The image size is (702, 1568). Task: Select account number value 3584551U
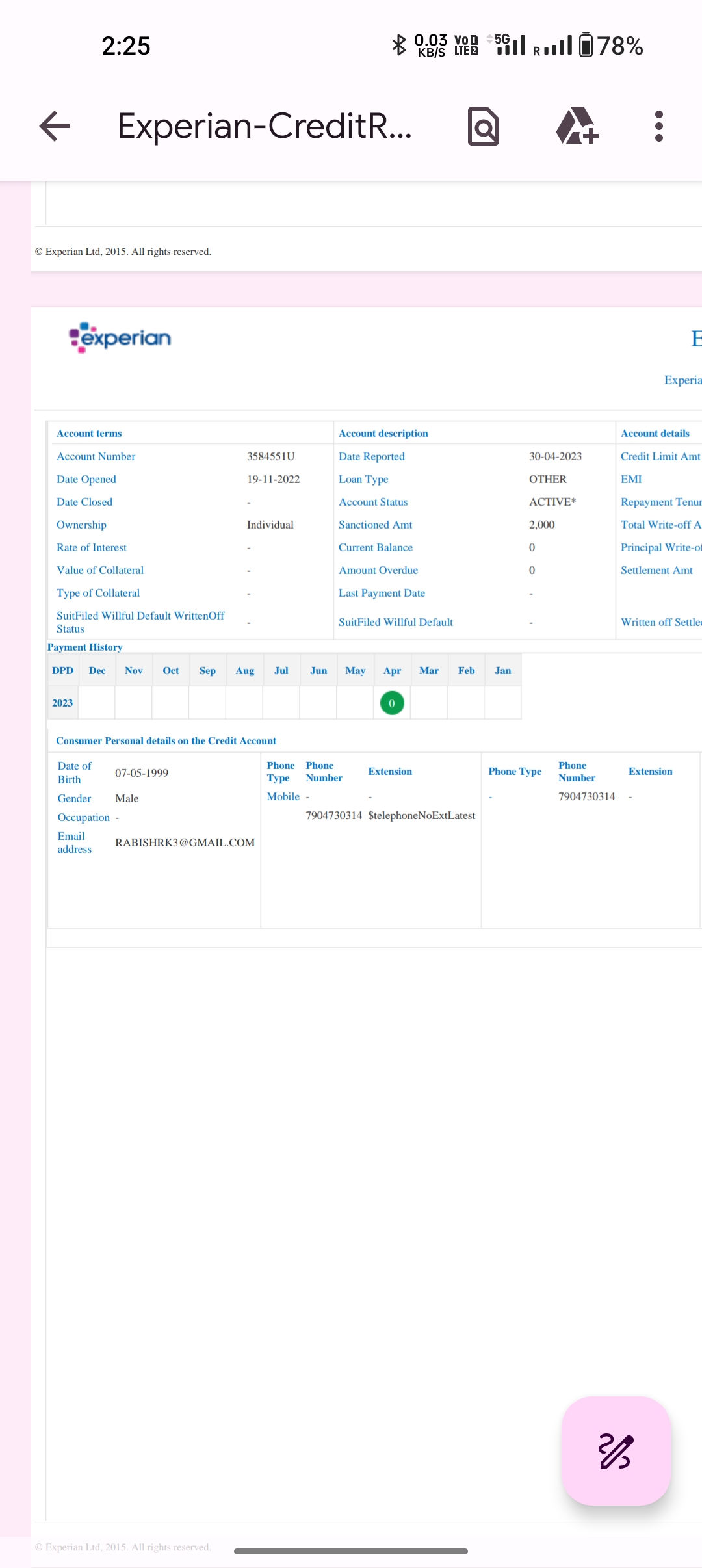(x=270, y=456)
